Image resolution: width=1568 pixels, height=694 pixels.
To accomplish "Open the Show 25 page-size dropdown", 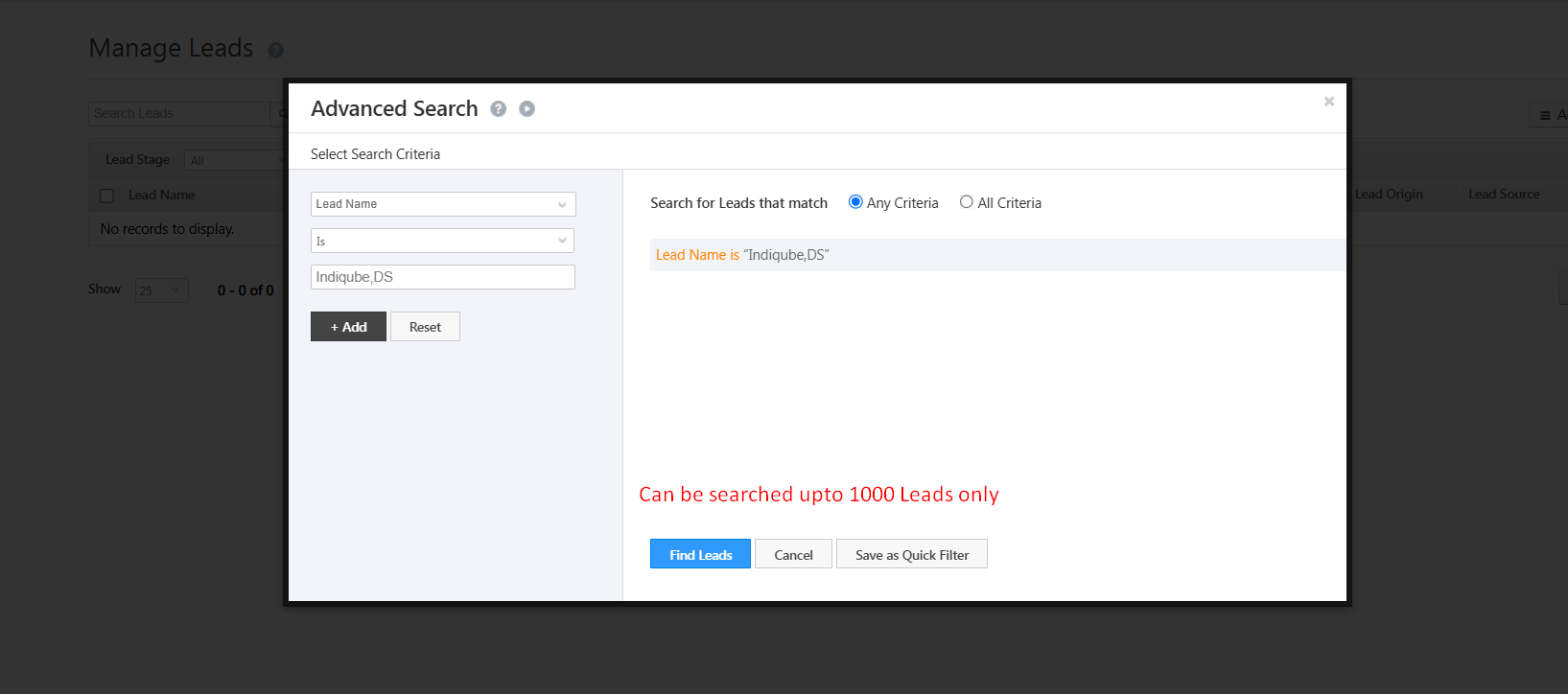I will 161,290.
